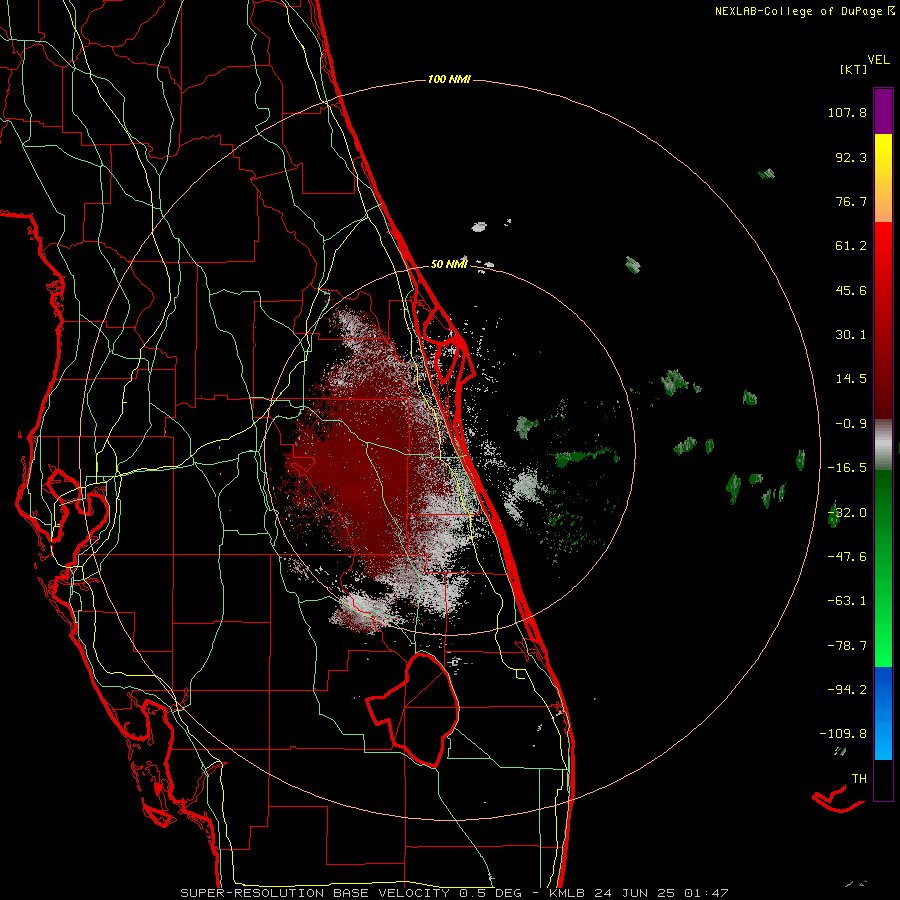Click the SUPER-RESOLUTION BASE VELOCITY product title

tap(315, 893)
